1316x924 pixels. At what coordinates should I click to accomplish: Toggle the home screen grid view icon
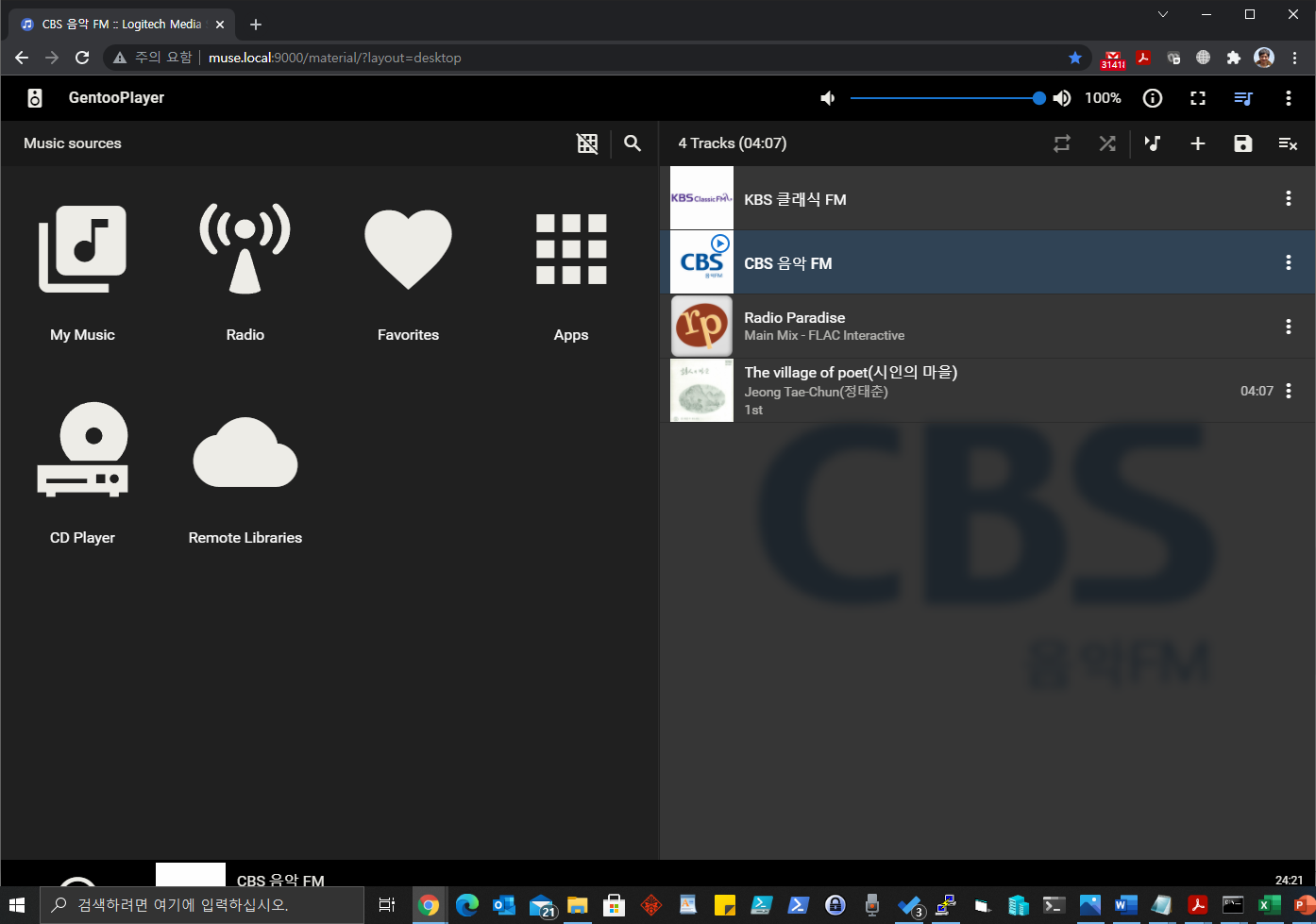coord(587,143)
